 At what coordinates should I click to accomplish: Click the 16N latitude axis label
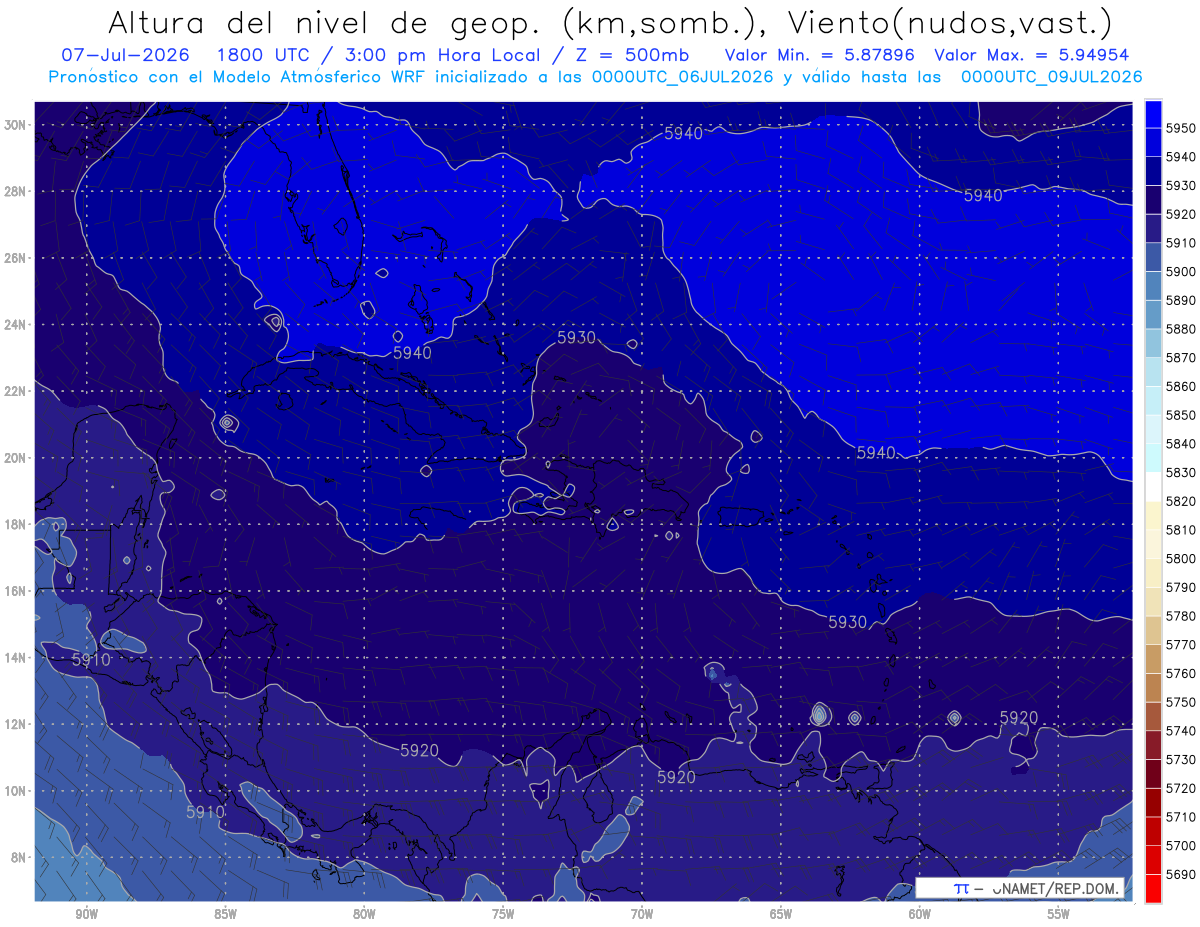(x=14, y=591)
